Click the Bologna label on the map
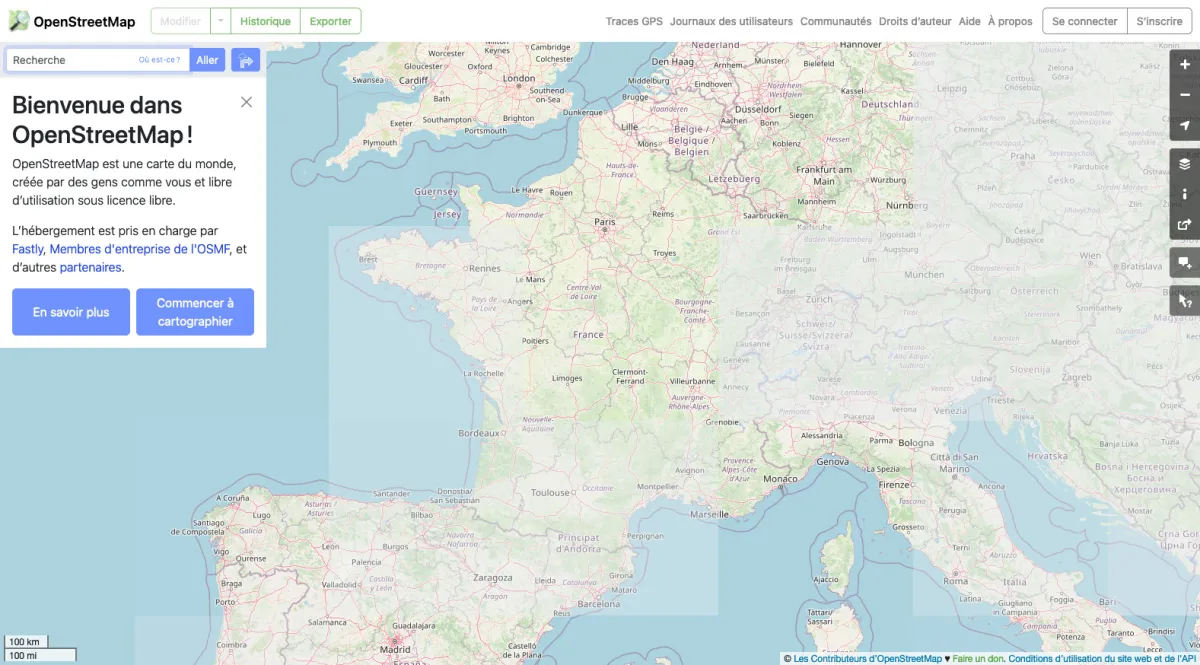This screenshot has height=665, width=1200. click(x=916, y=443)
